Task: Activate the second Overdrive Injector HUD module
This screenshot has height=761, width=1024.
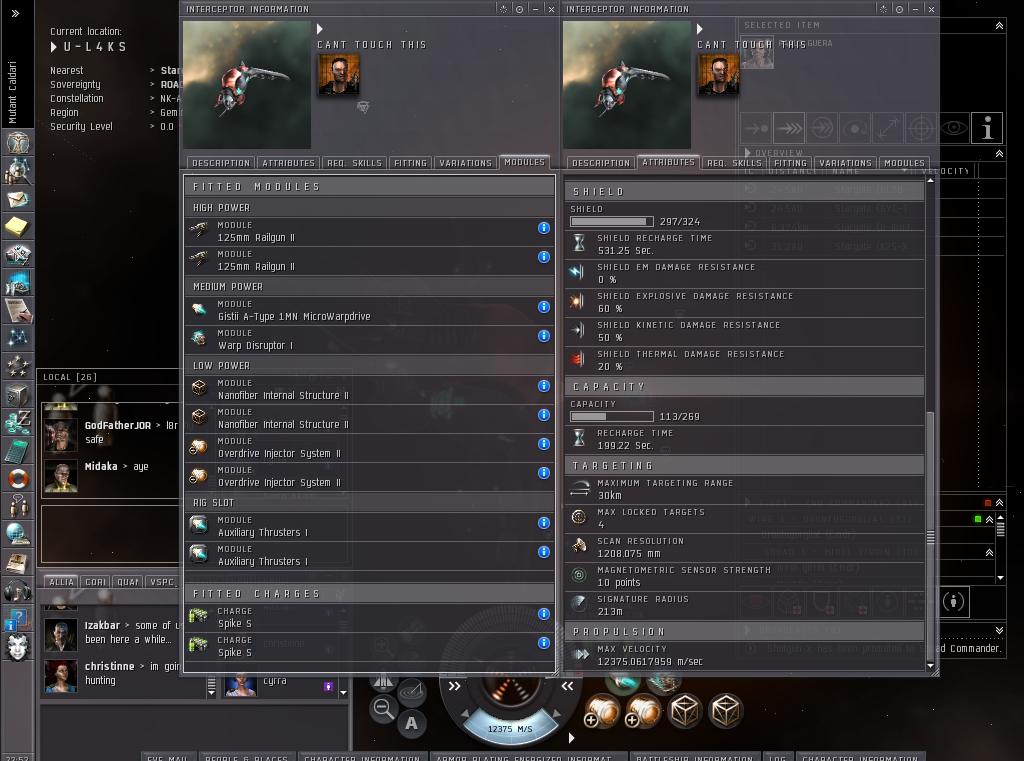Action: [x=643, y=711]
